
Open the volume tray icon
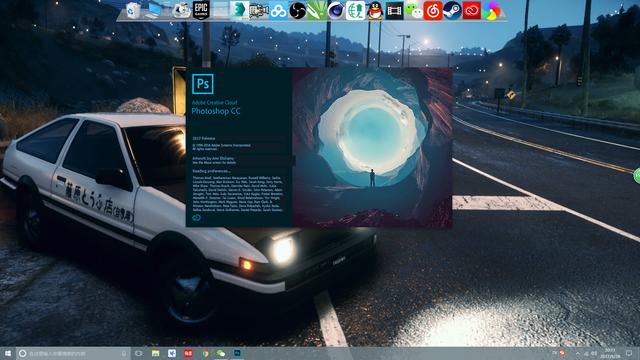(x=594, y=353)
